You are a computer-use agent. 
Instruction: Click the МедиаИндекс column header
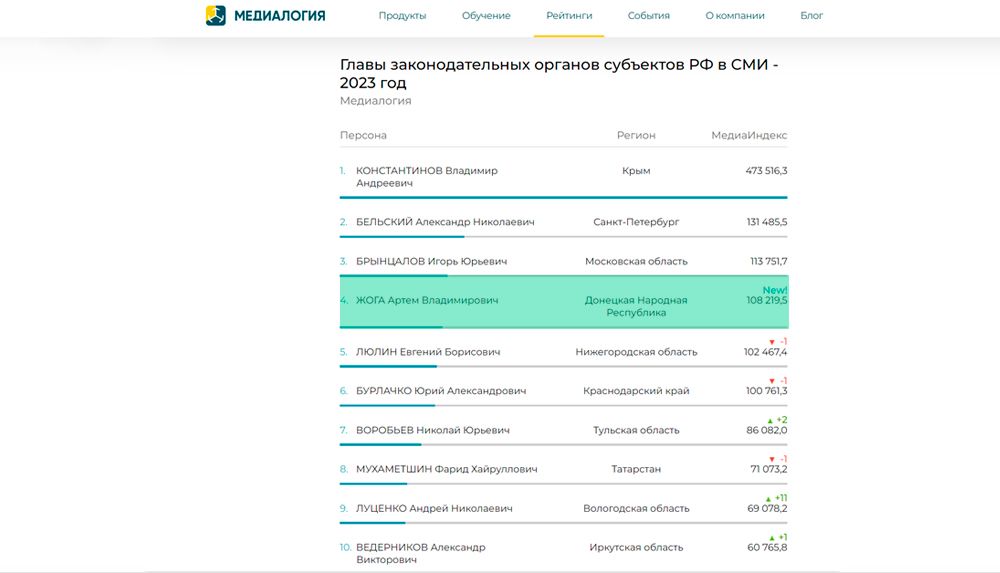[749, 135]
